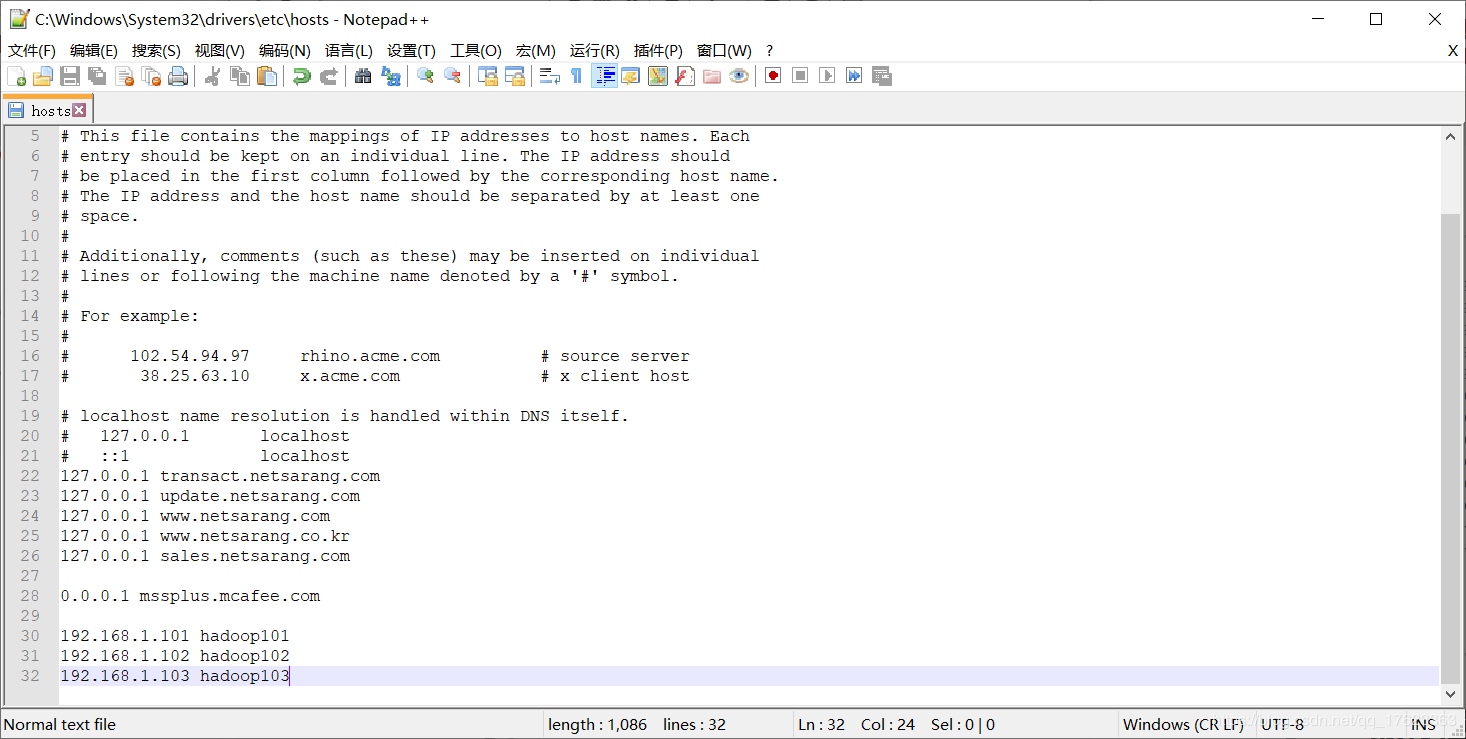Screen dimensions: 1466x739
Task: Open the user defined language dialog icon
Action: coord(631,76)
